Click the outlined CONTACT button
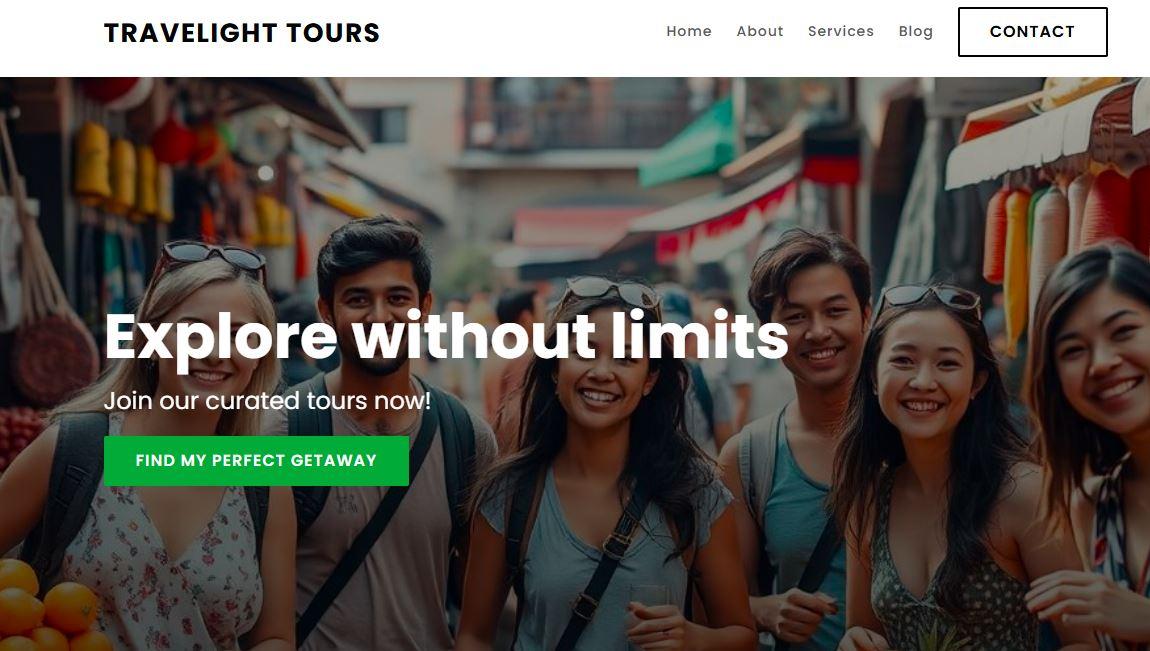1150x651 pixels. 1033,32
